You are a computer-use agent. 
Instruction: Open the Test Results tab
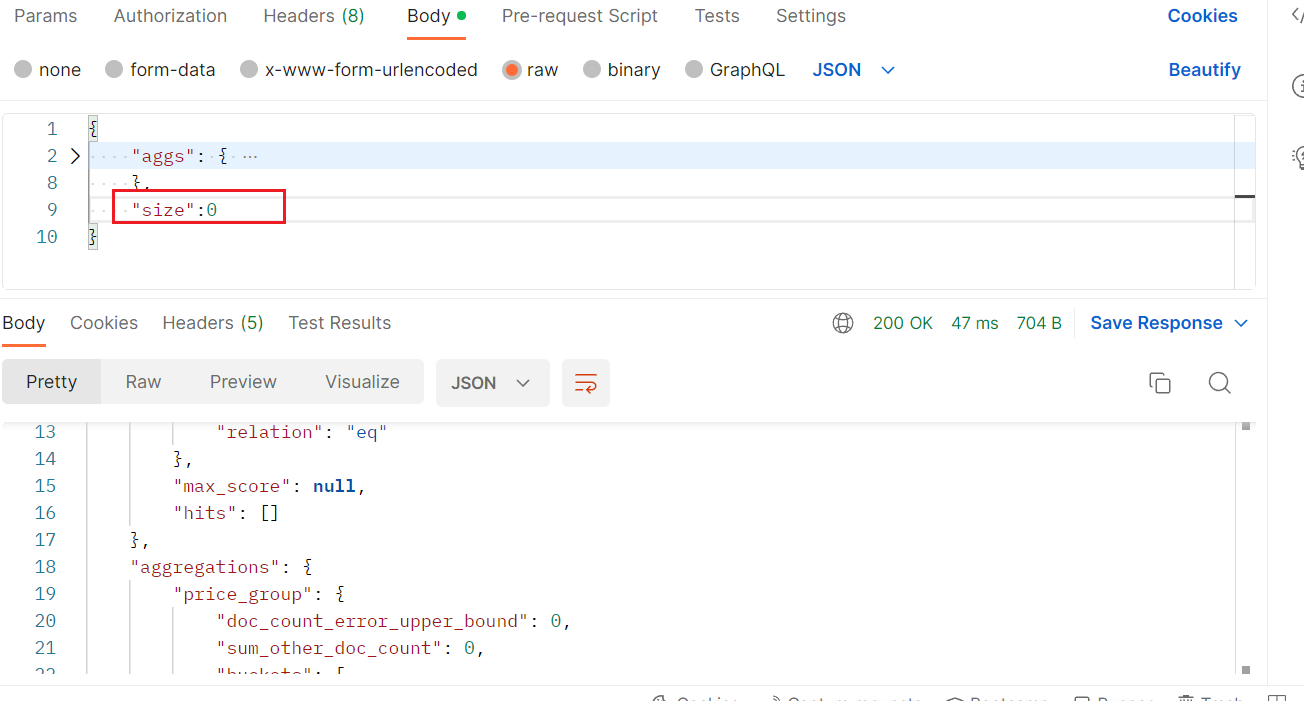pos(339,322)
